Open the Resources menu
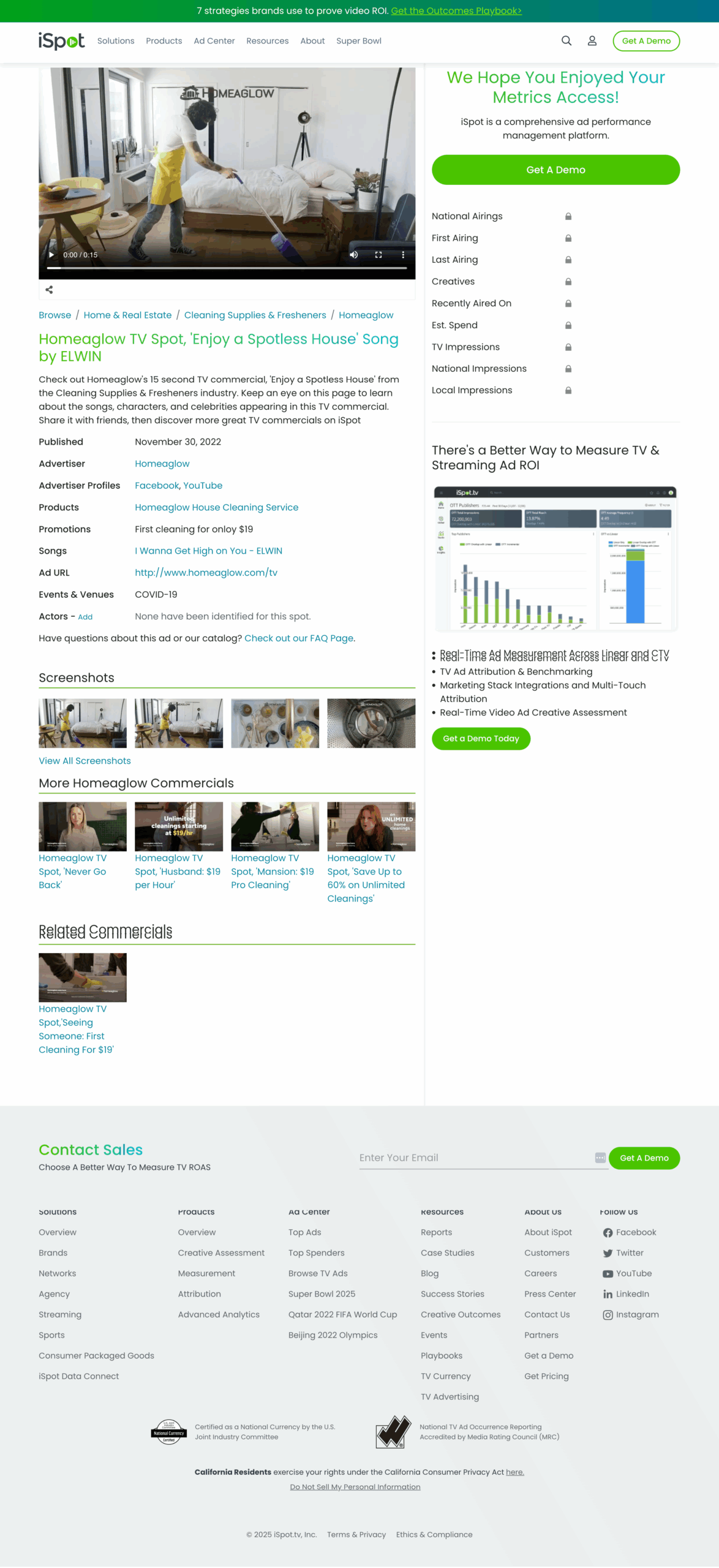Viewport: 719px width, 1568px height. click(268, 41)
